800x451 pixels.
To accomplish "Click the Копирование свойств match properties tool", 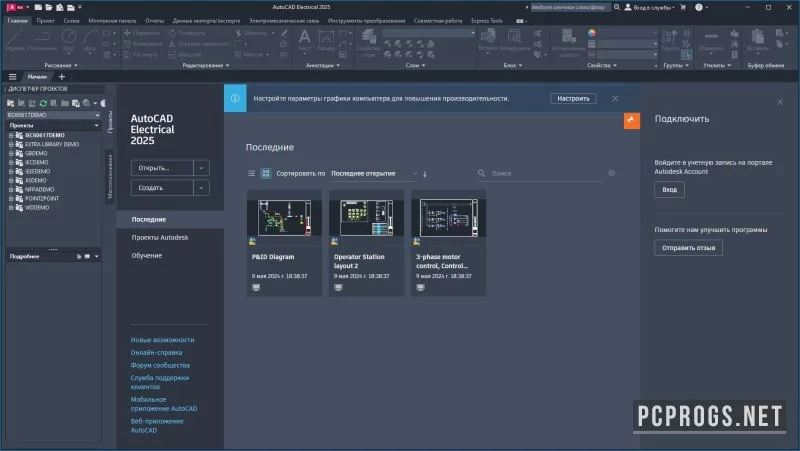I will click(568, 43).
